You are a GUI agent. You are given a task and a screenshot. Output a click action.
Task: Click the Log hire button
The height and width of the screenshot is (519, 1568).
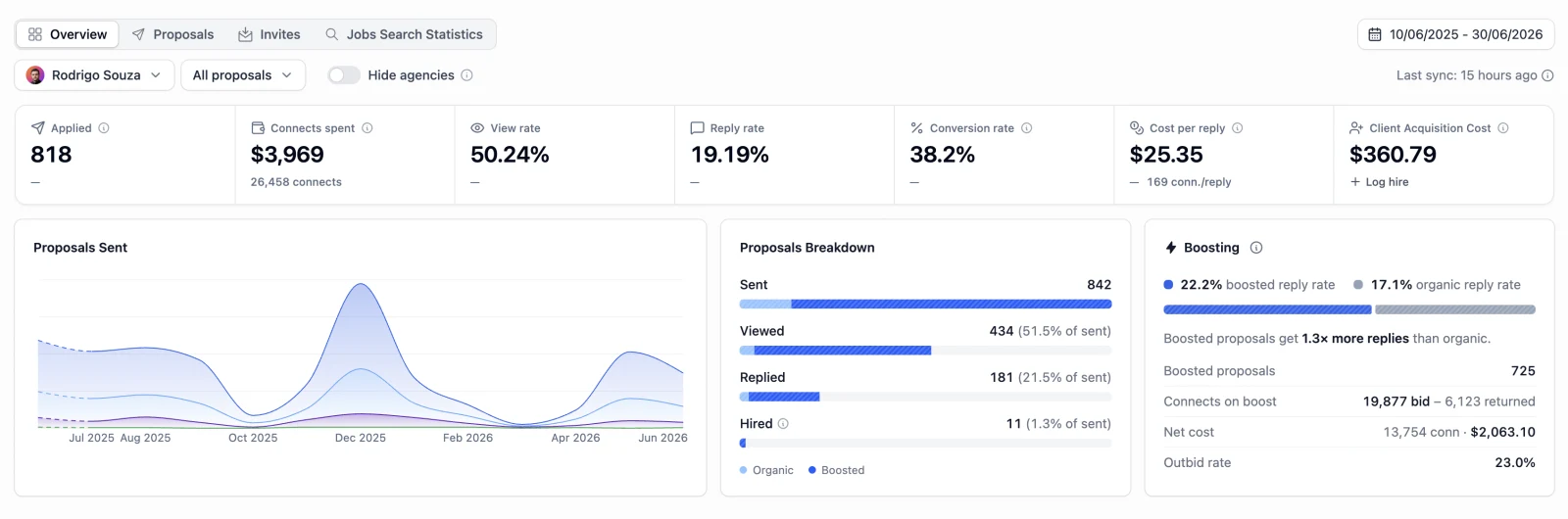[1379, 182]
